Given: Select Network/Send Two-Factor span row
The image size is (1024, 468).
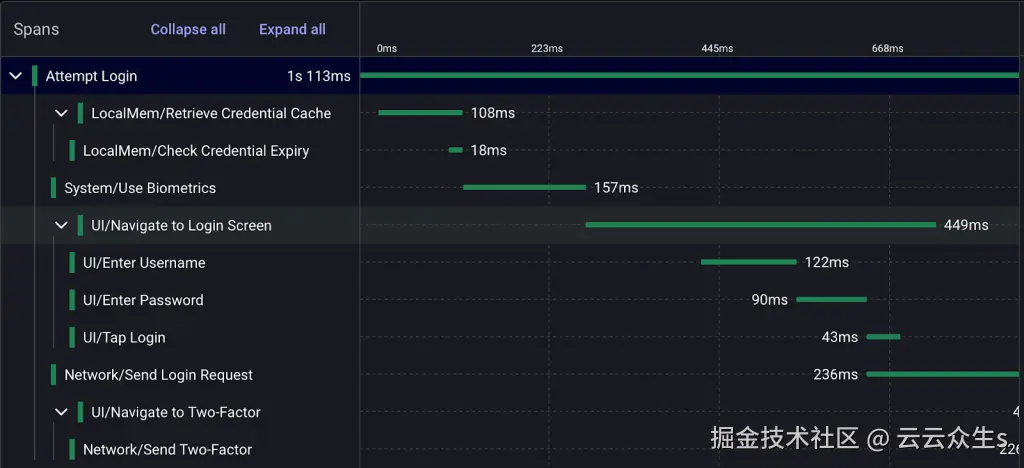Looking at the screenshot, I should click(x=167, y=450).
